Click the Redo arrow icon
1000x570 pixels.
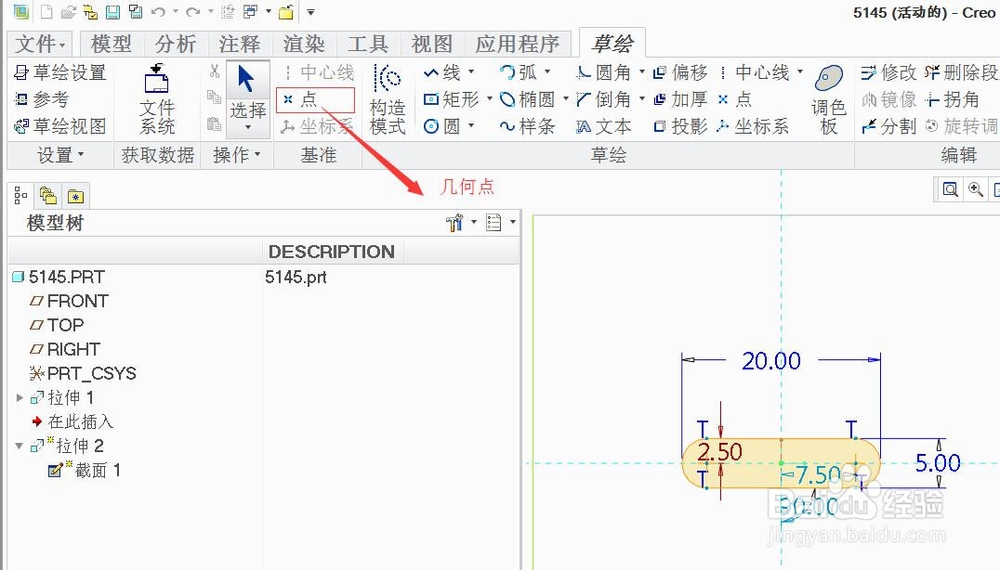pos(193,11)
